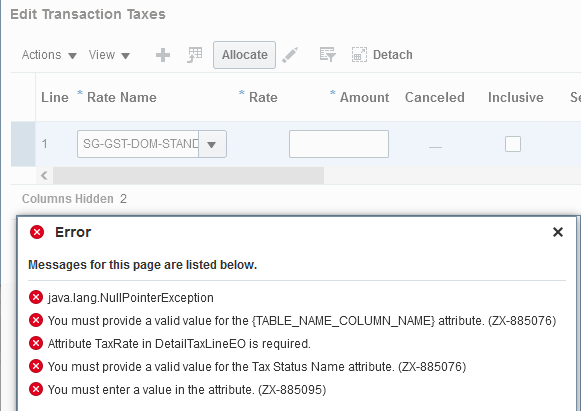581x411 pixels.
Task: Close the Error dialog
Action: (x=558, y=232)
